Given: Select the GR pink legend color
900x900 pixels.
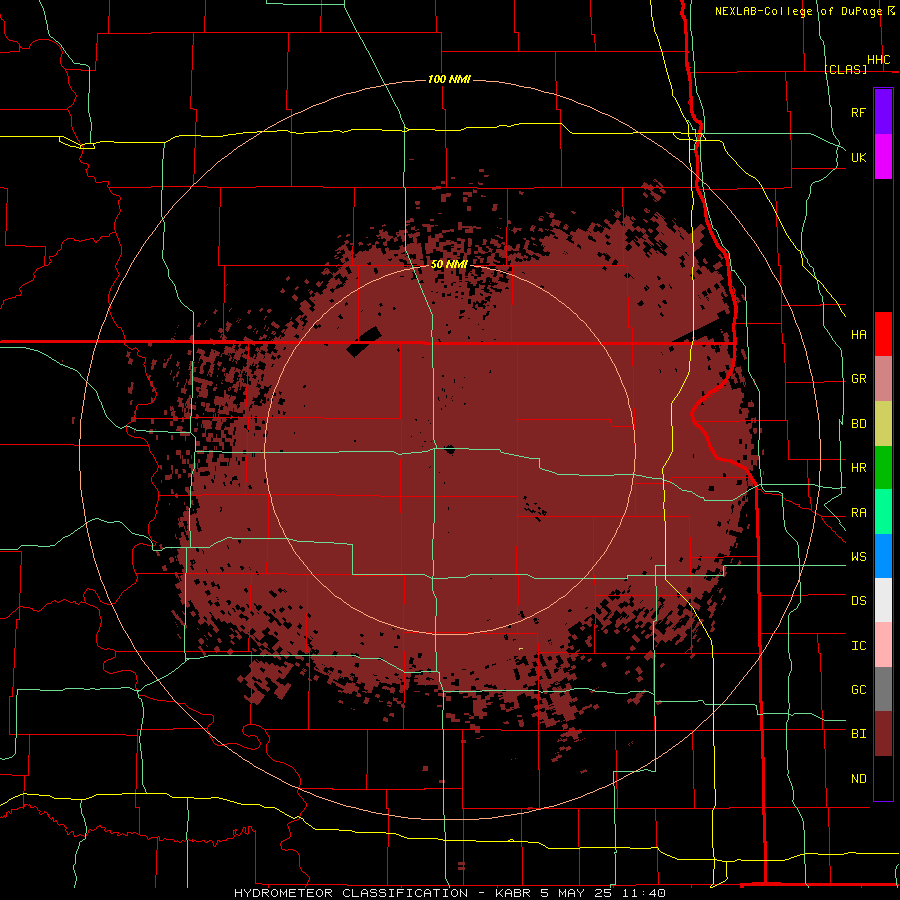Looking at the screenshot, I should click(x=883, y=379).
